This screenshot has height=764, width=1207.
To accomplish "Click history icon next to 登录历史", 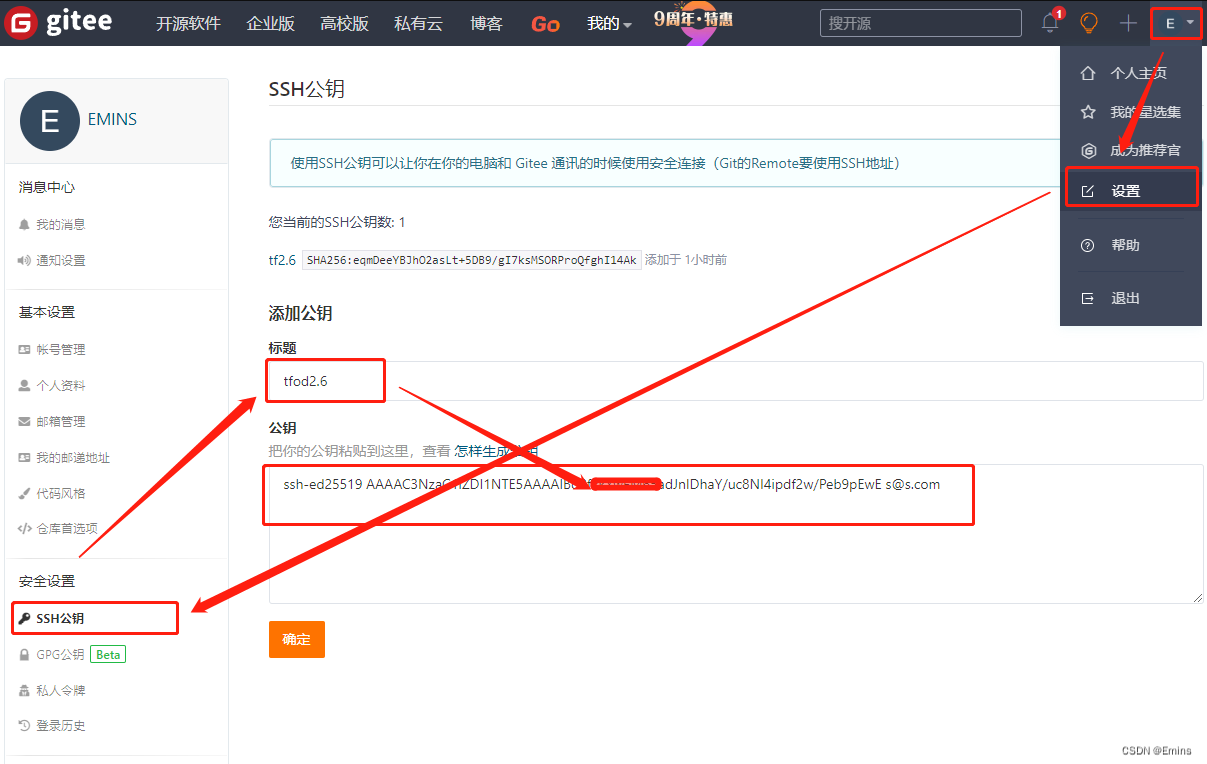I will coord(25,725).
